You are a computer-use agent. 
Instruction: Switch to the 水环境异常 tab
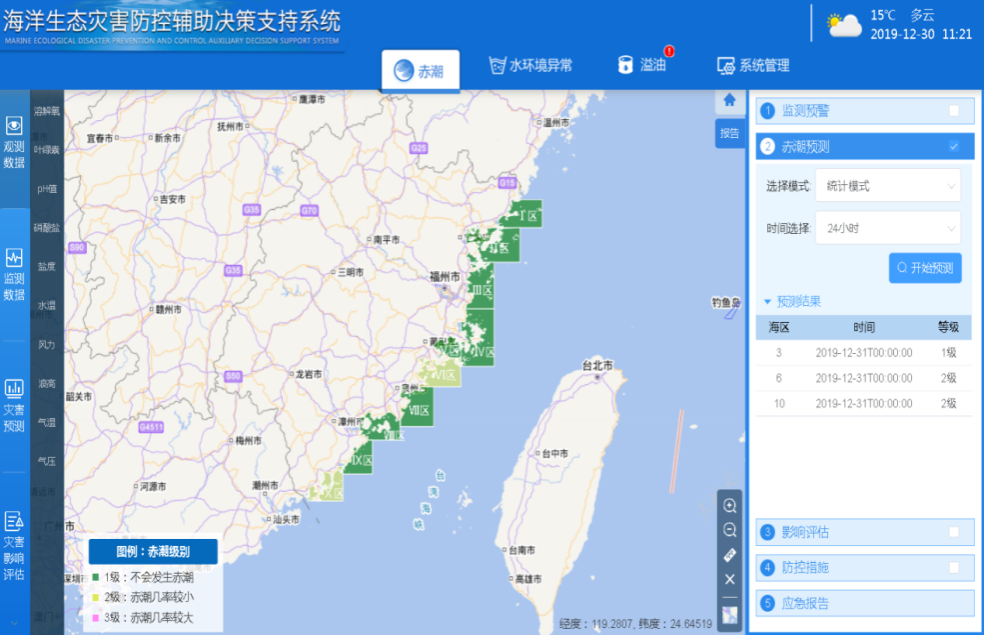(530, 66)
